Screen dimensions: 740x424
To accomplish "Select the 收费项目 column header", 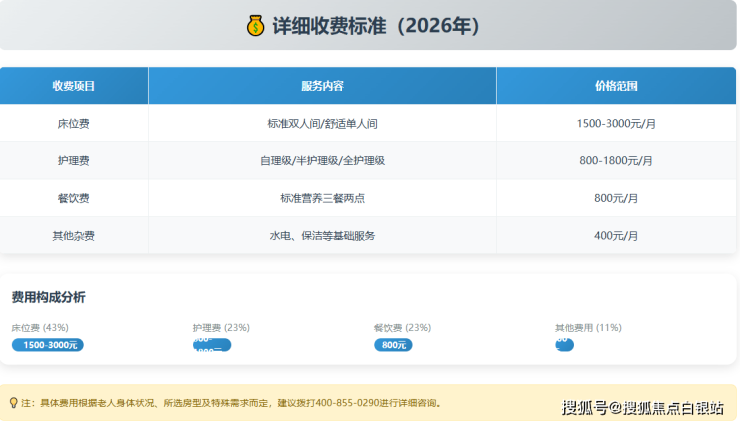I will [74, 86].
